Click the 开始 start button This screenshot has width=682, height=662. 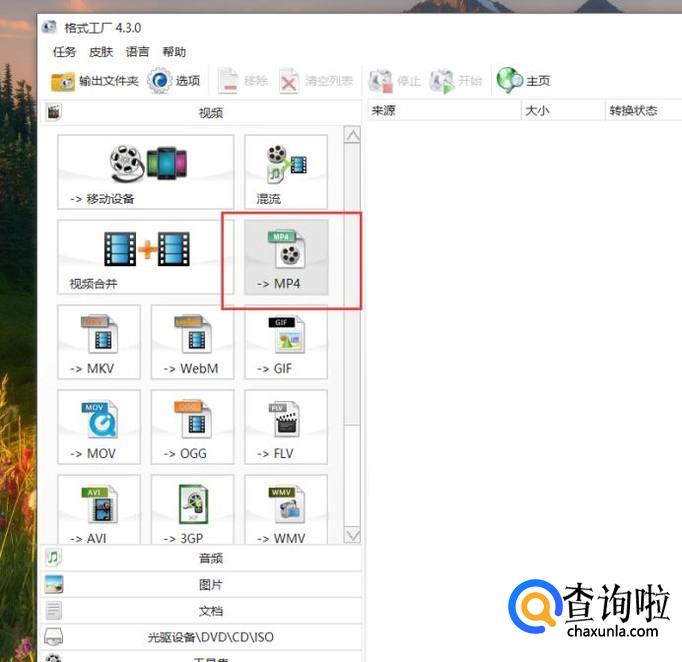pyautogui.click(x=456, y=81)
